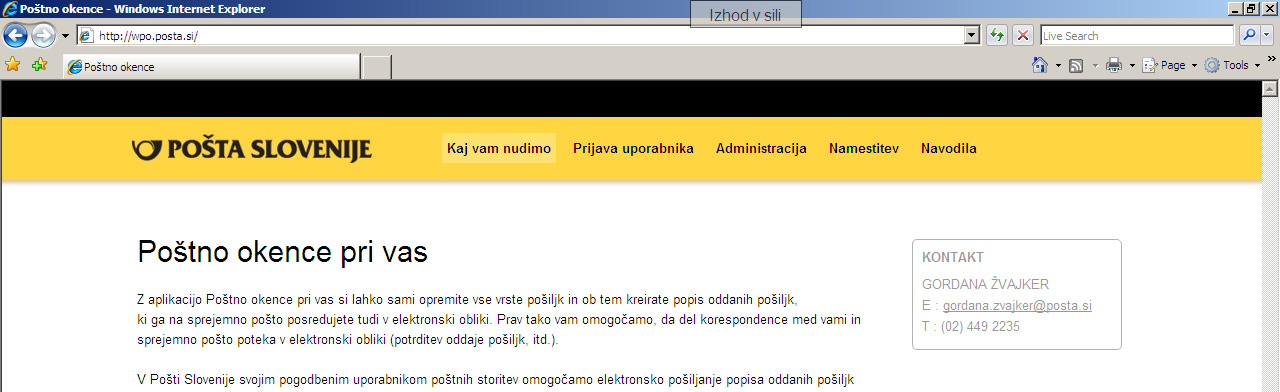Go to Home page icon

pyautogui.click(x=1040, y=65)
